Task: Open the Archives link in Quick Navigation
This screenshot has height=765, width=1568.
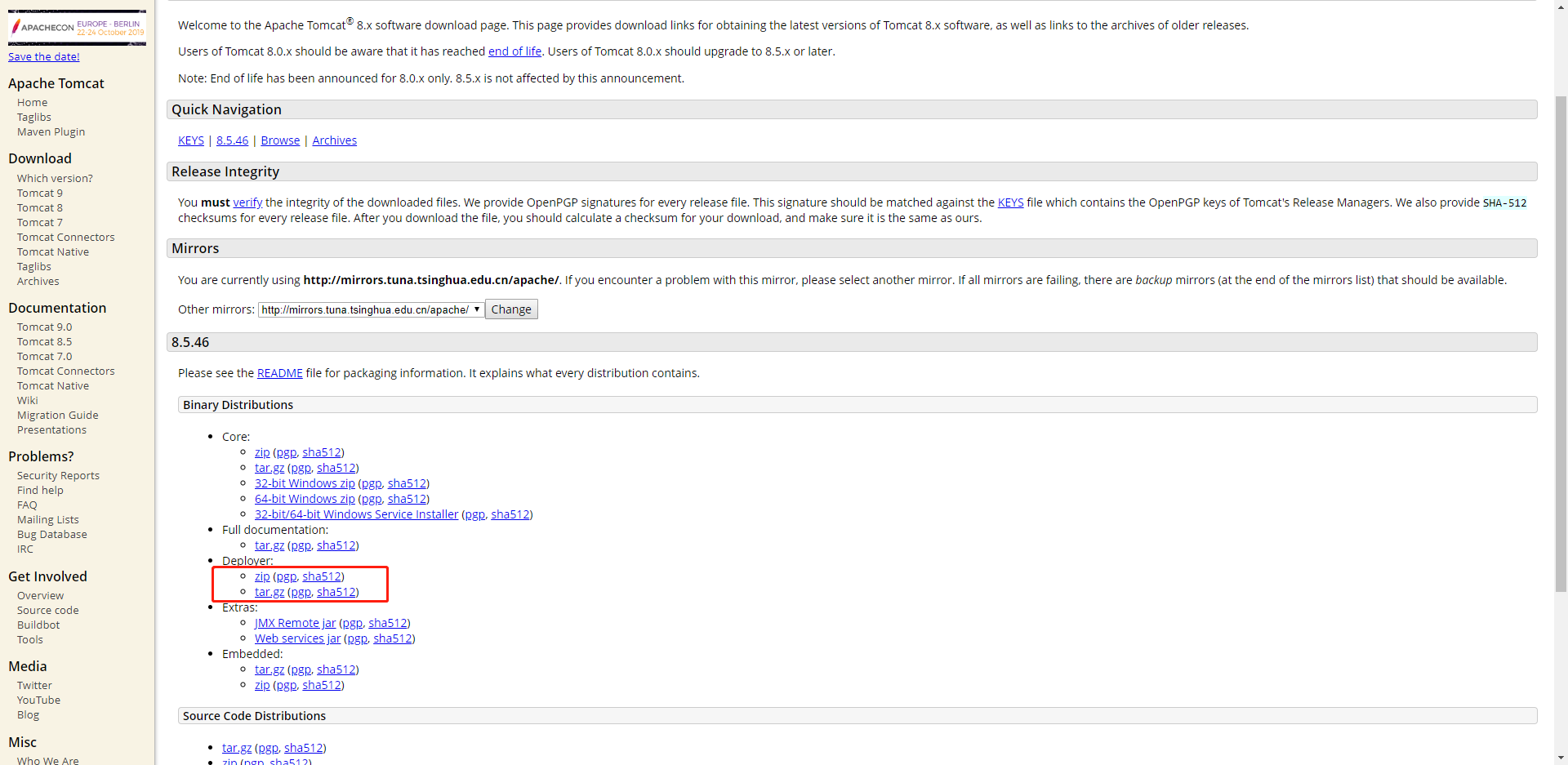Action: (334, 140)
